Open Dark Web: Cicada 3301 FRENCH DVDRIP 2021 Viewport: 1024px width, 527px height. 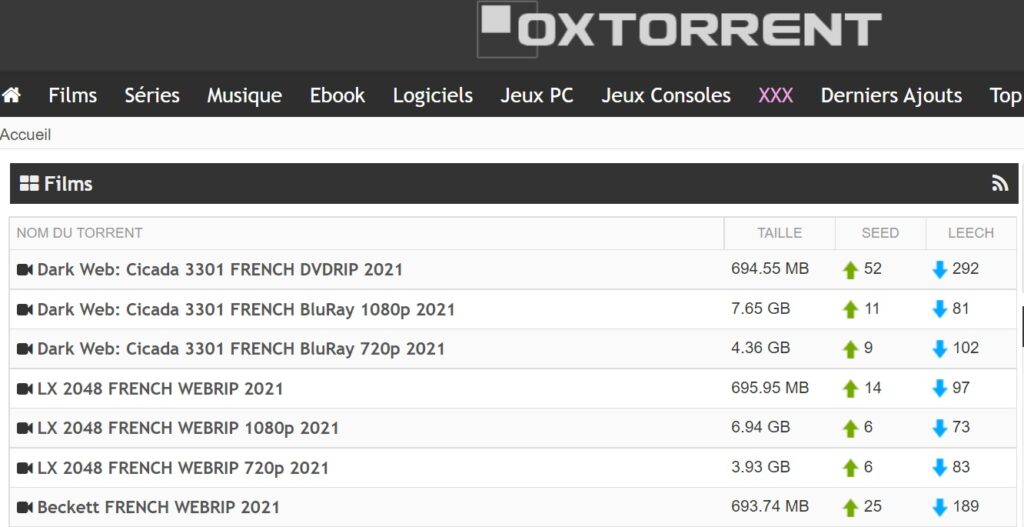[x=220, y=269]
